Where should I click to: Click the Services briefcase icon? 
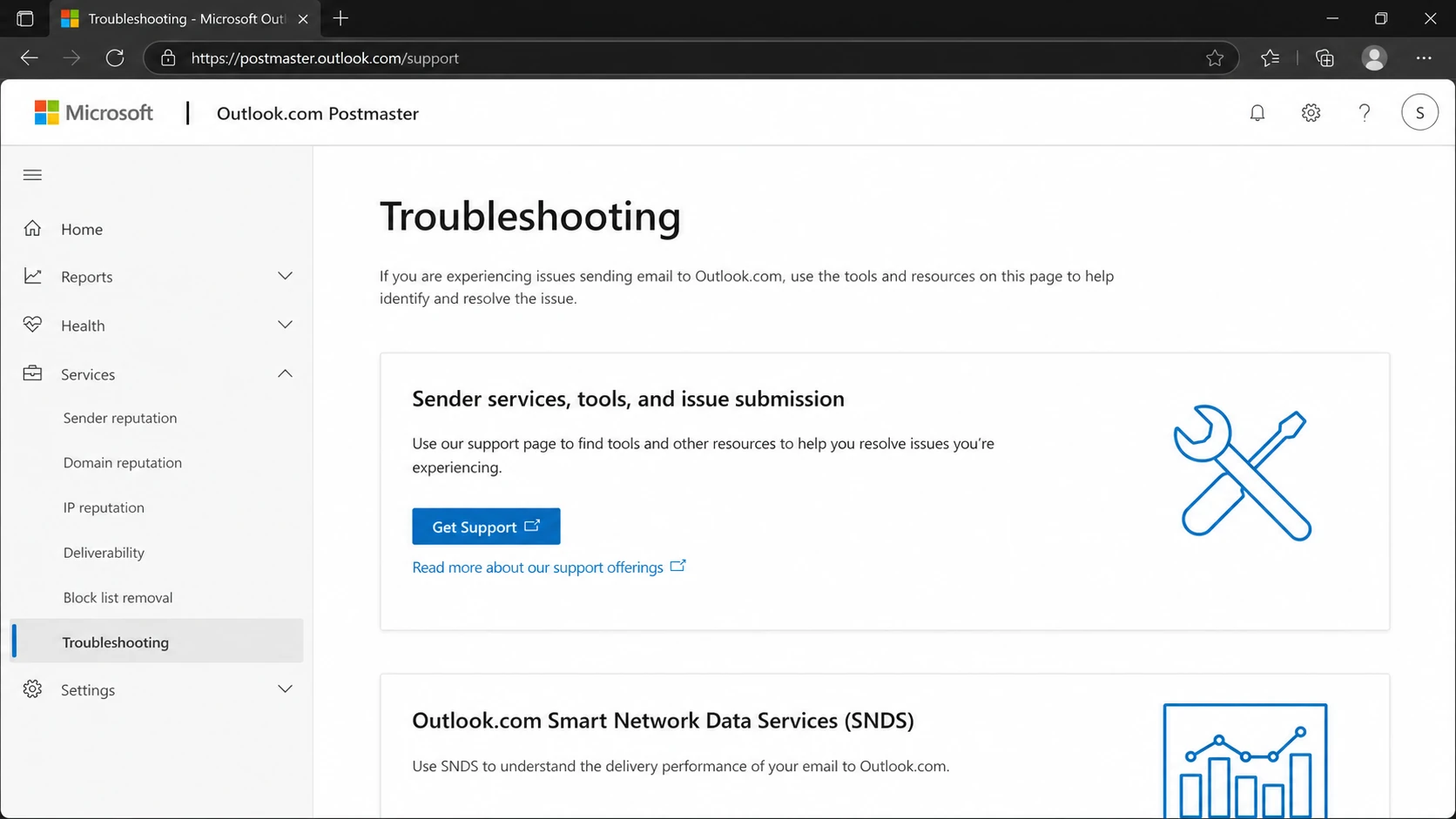32,373
